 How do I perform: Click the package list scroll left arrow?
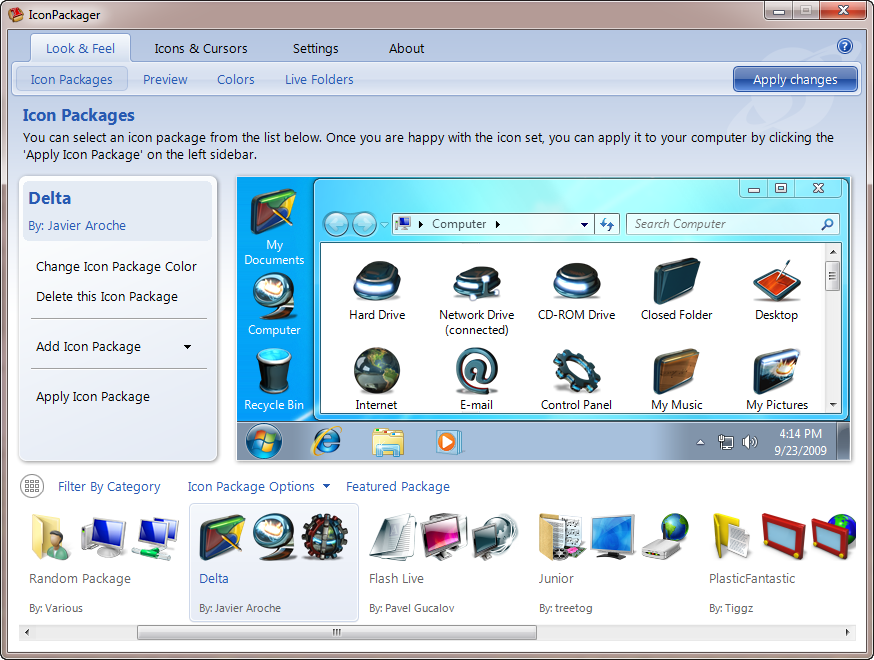(27, 632)
